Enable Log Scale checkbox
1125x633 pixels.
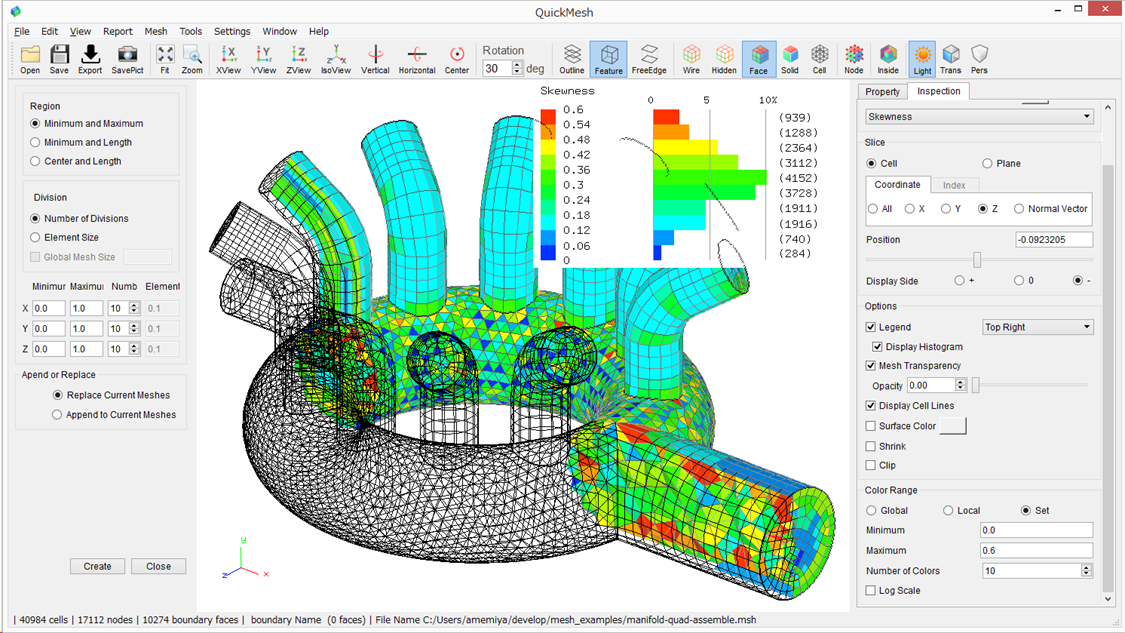[x=871, y=591]
